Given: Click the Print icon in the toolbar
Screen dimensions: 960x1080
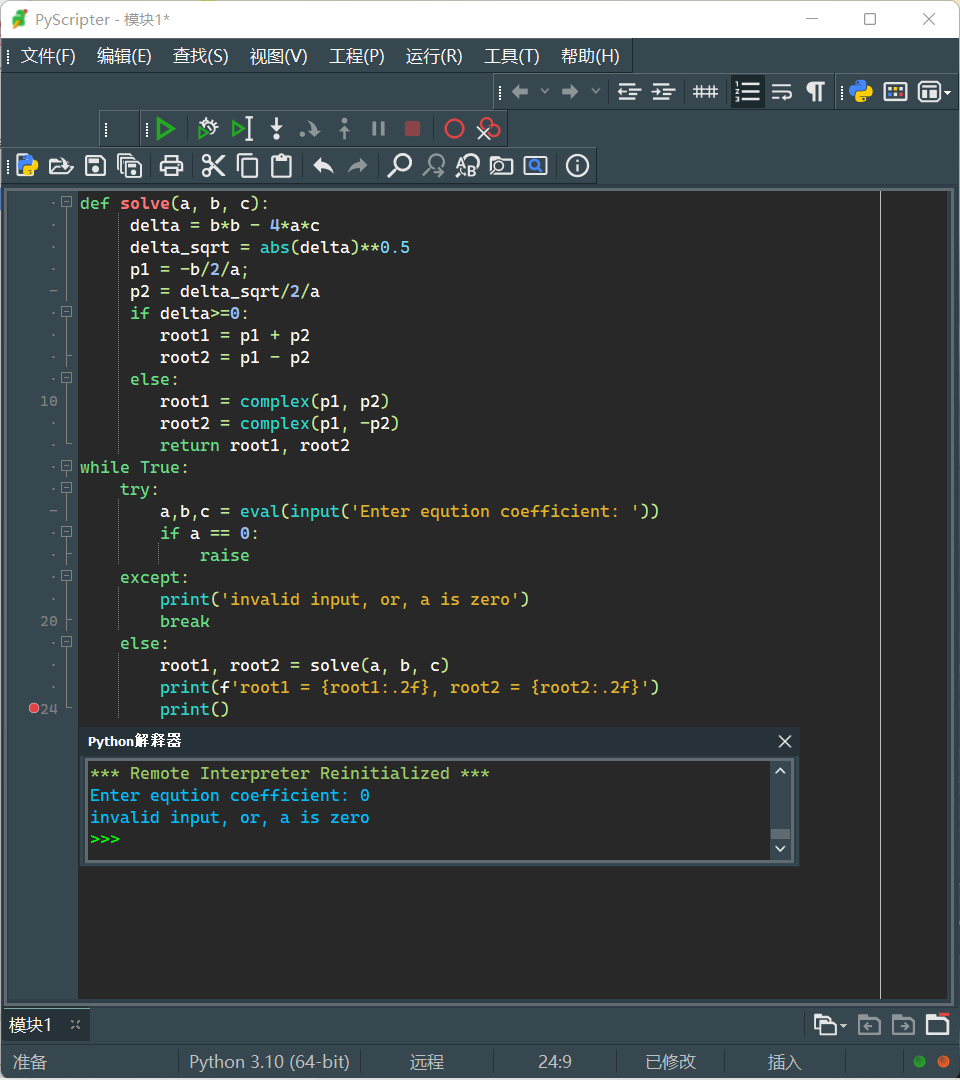Looking at the screenshot, I should [172, 166].
